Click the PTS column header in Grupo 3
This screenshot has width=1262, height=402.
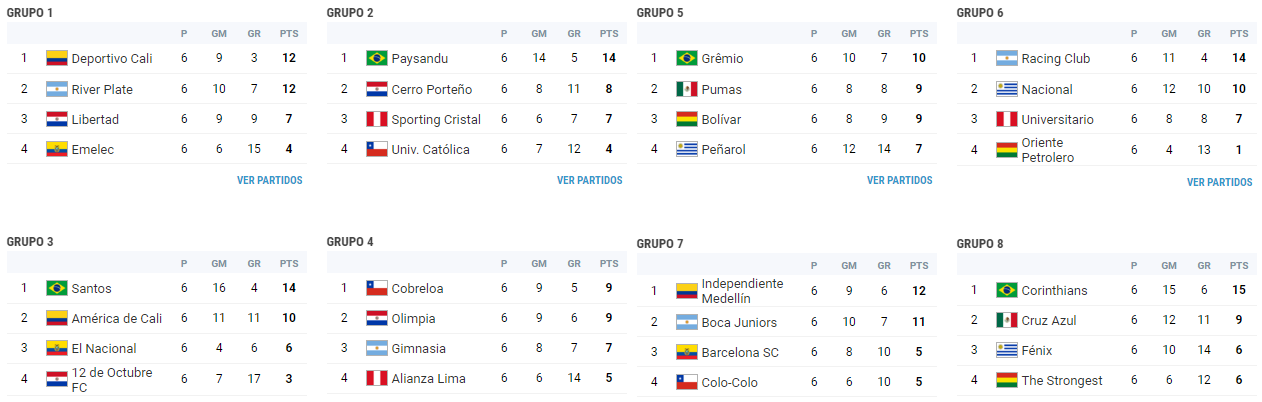pyautogui.click(x=289, y=264)
